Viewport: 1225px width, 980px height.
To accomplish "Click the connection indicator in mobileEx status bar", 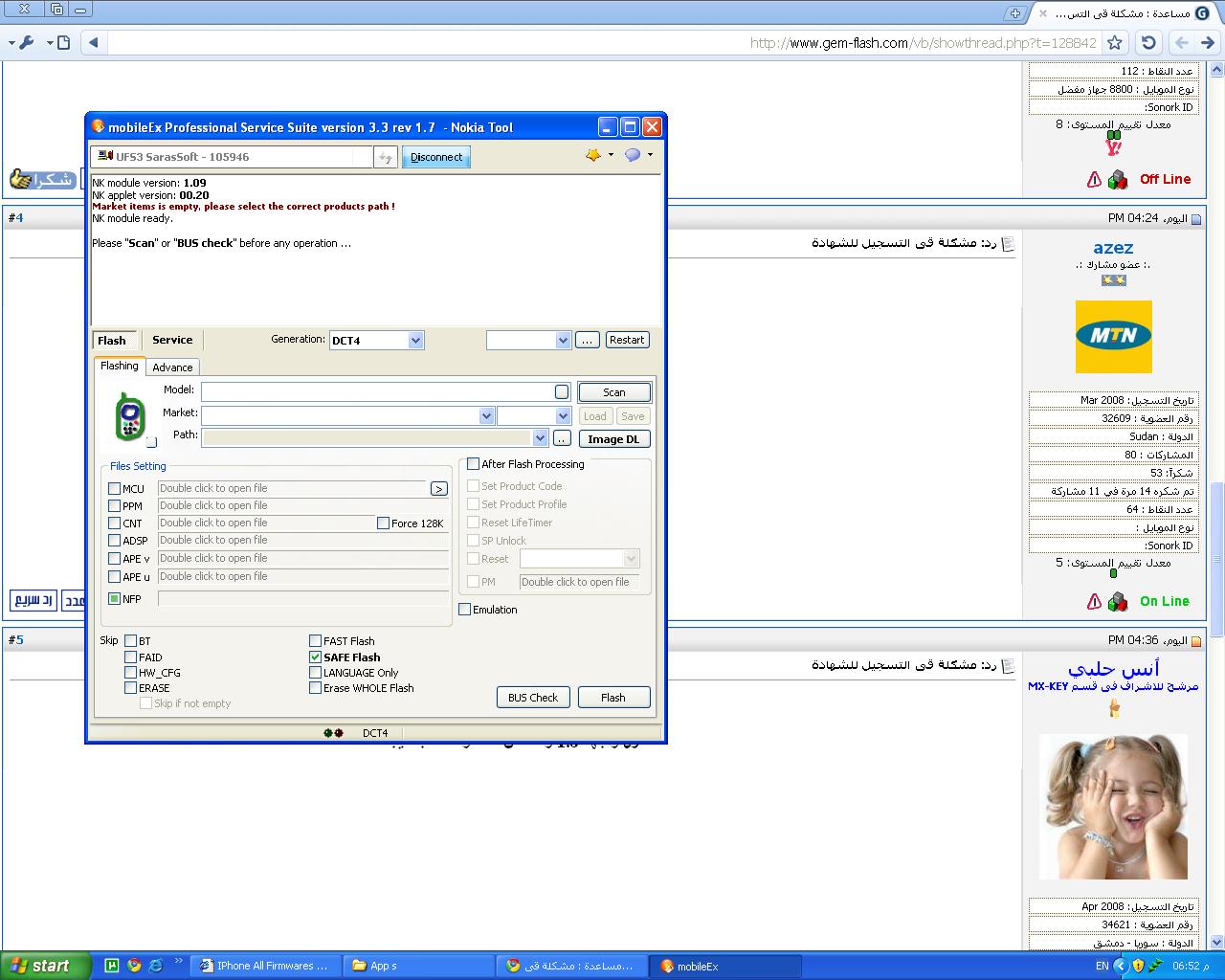I will tap(333, 733).
